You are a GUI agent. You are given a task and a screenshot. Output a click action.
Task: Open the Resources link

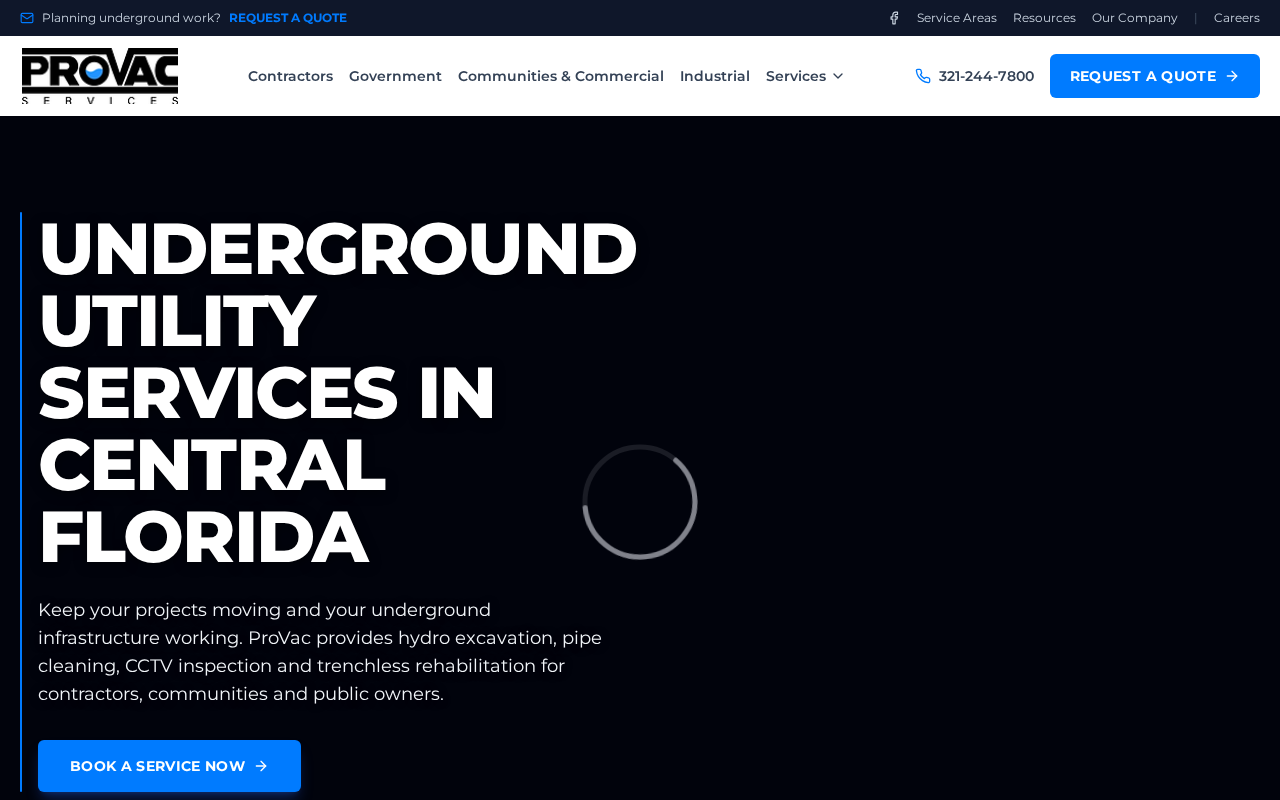click(1044, 18)
